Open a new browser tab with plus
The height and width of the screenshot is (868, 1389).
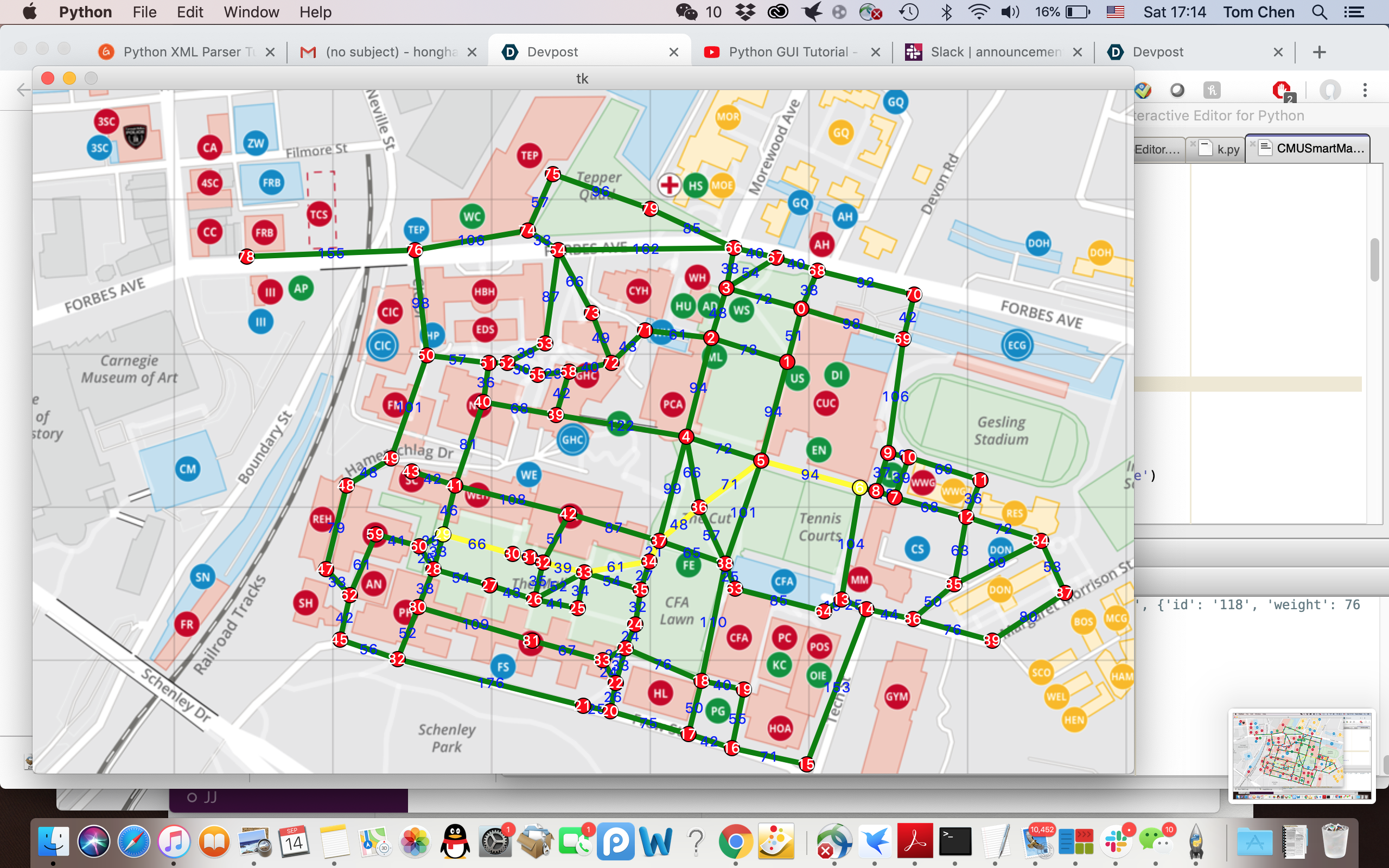1319,52
